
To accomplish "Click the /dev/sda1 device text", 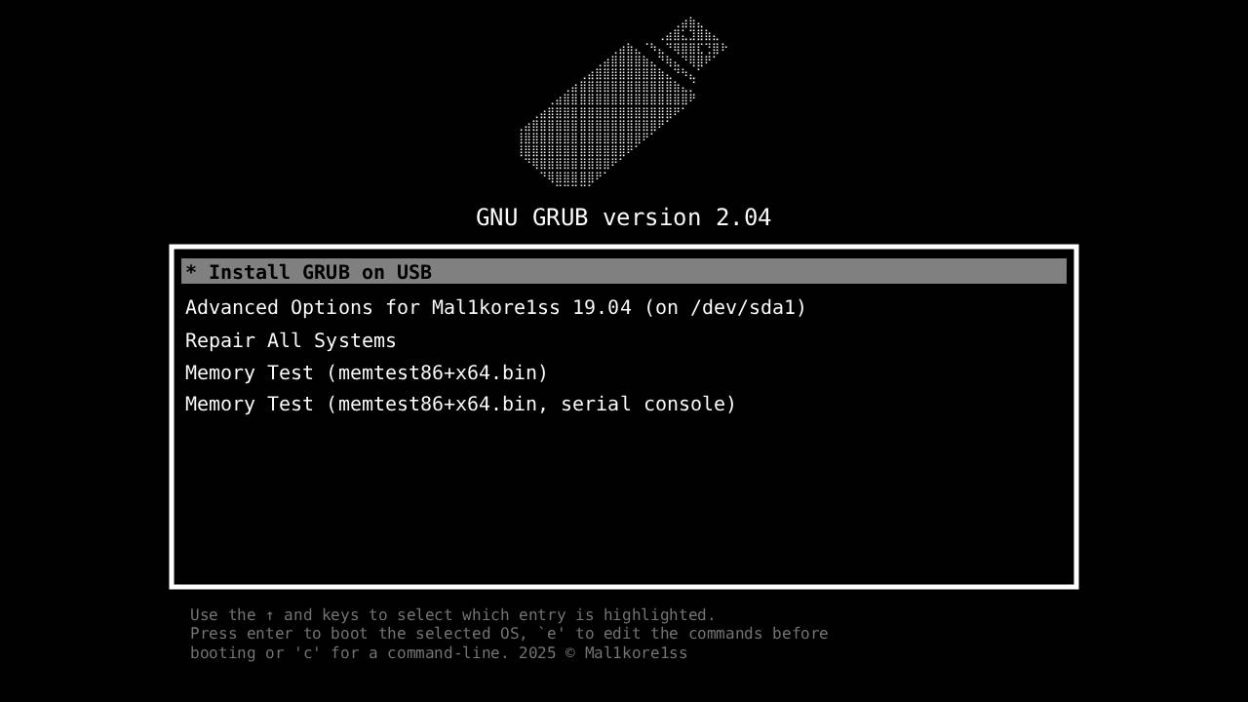I will click(x=741, y=307).
